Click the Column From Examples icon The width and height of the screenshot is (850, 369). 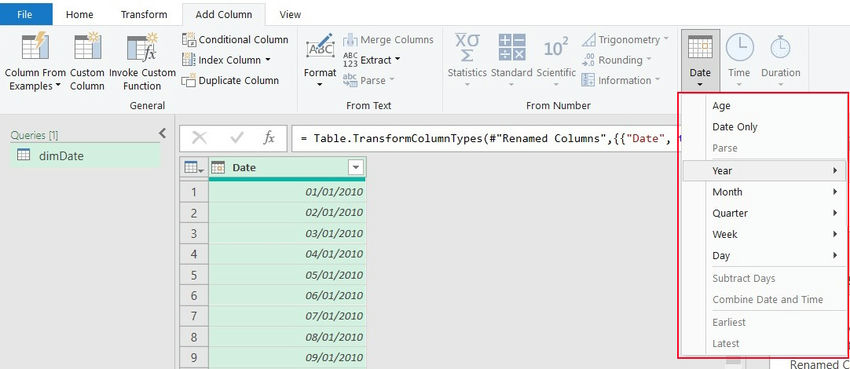(35, 46)
